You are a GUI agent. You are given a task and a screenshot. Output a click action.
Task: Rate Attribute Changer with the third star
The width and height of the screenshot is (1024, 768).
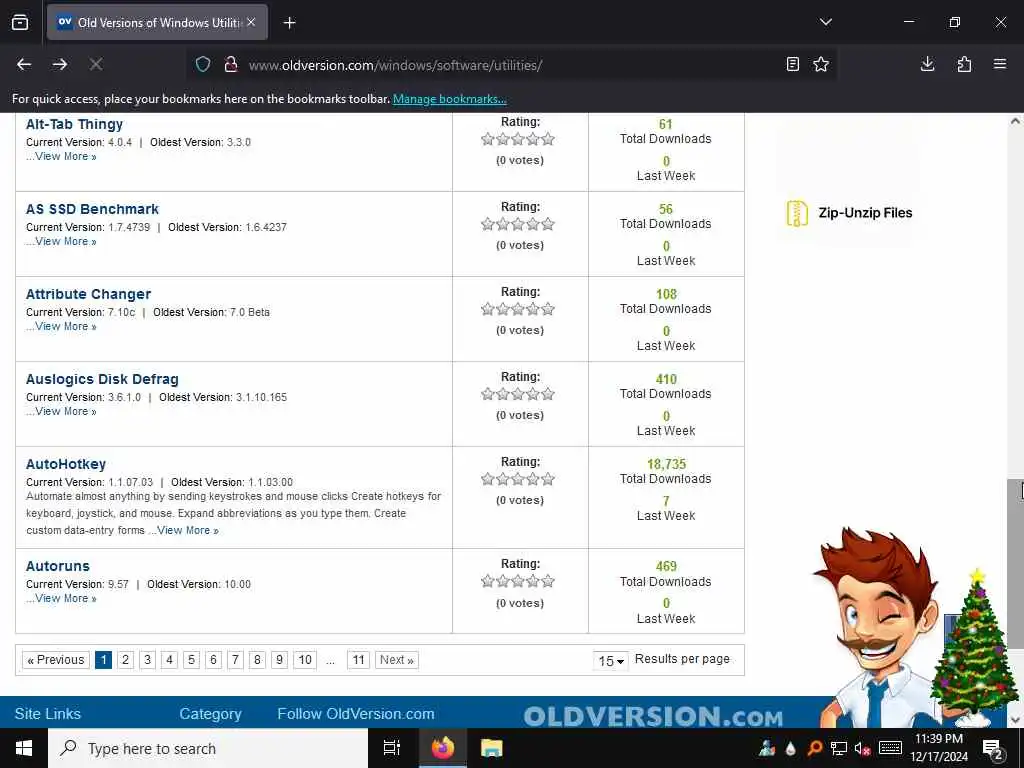(518, 309)
